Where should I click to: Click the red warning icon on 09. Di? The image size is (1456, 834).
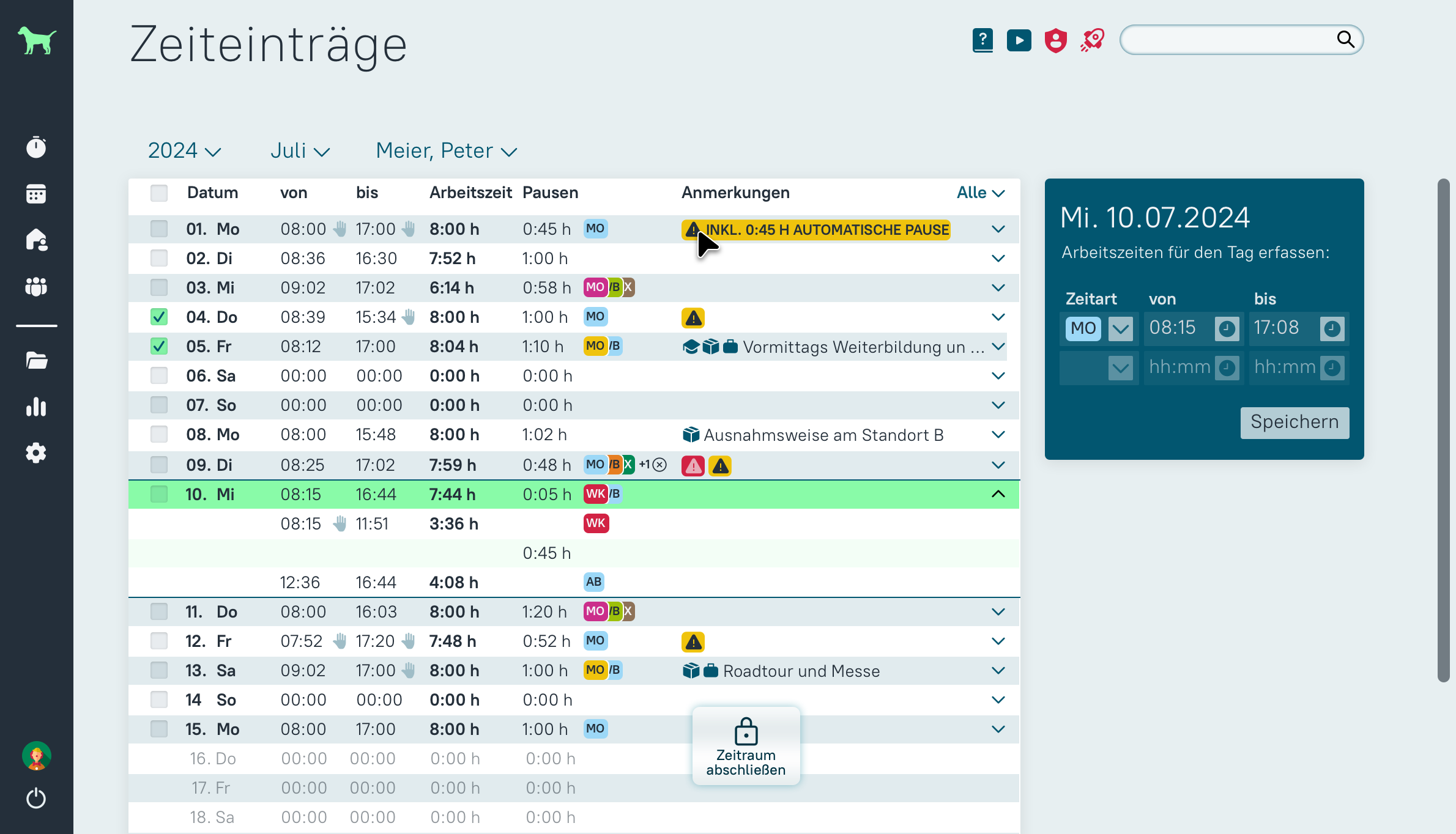click(693, 466)
